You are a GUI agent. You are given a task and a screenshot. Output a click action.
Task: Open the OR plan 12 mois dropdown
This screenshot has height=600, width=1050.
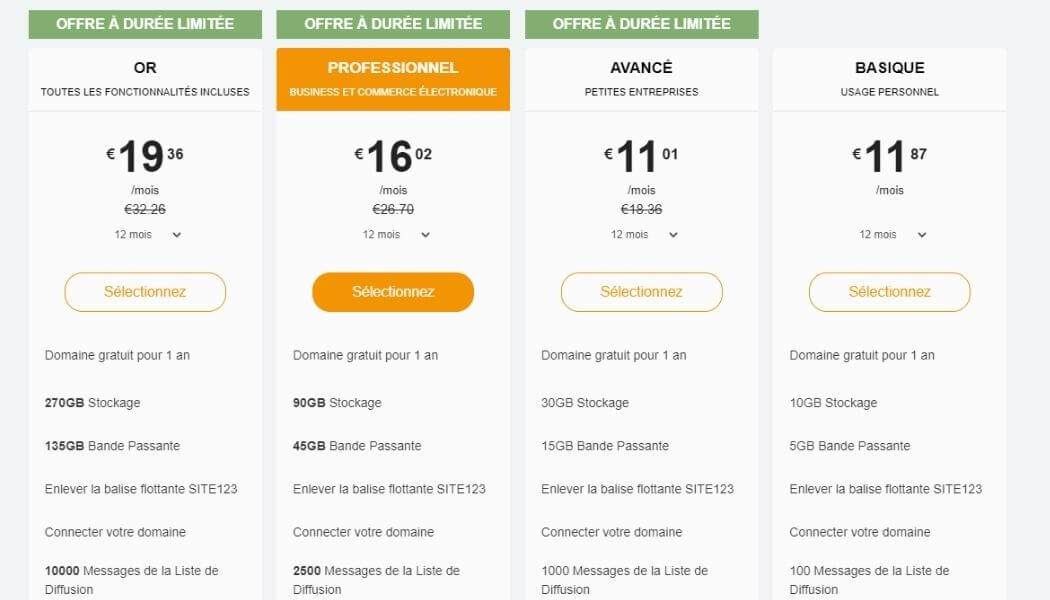click(x=147, y=235)
